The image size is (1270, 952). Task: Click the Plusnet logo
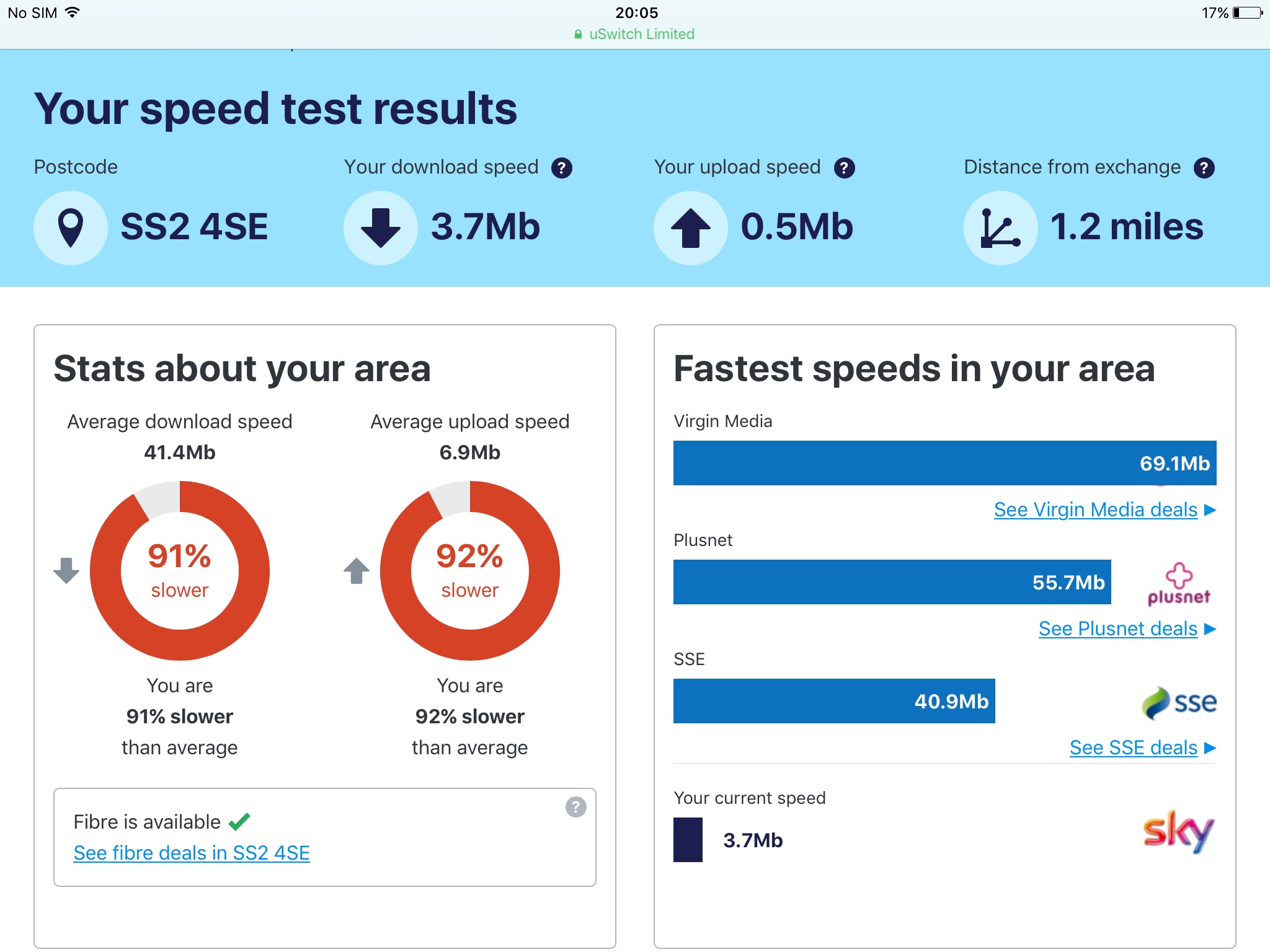(1179, 583)
